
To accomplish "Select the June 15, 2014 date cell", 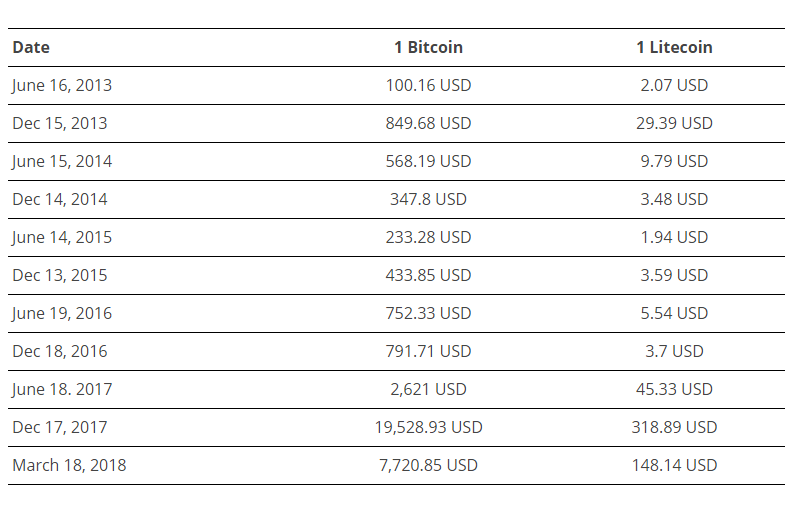I will 62,161.
